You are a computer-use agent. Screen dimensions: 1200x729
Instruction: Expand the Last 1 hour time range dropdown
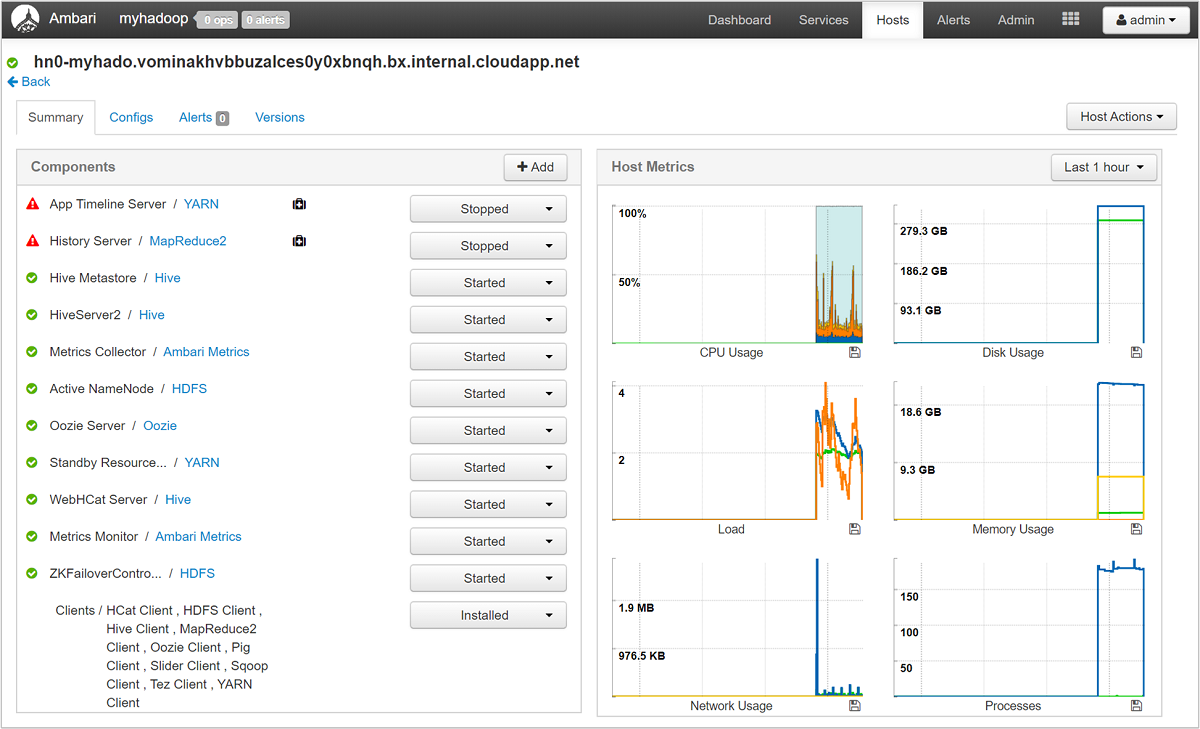(x=1104, y=167)
